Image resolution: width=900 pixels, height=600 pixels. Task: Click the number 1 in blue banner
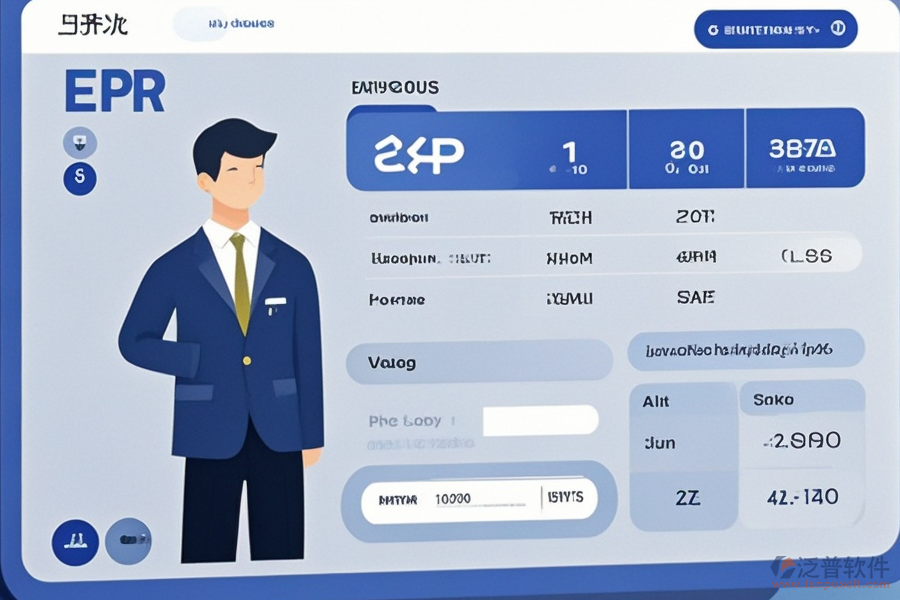tap(569, 153)
